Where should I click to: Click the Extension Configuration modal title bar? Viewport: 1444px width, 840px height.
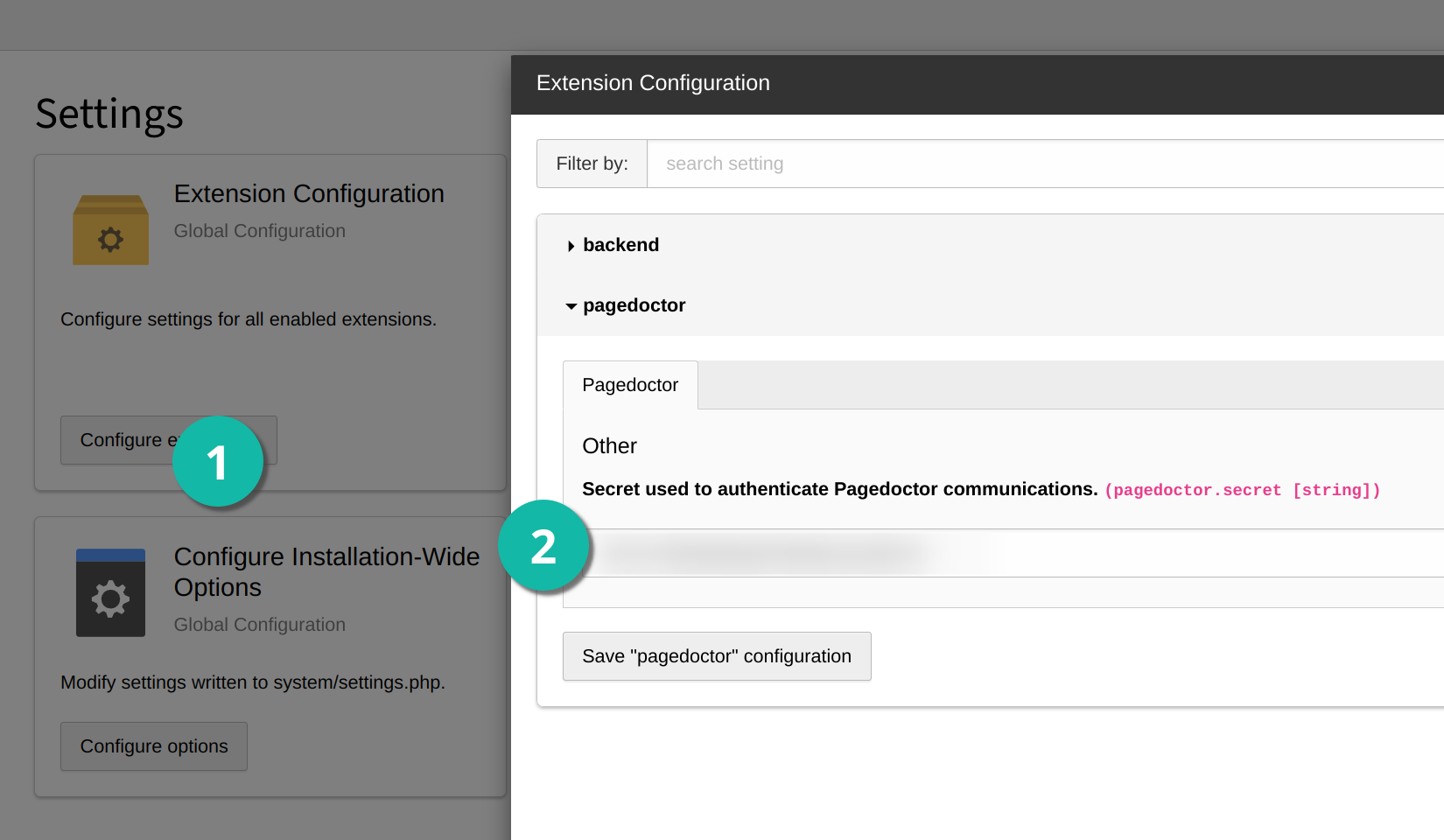point(978,85)
